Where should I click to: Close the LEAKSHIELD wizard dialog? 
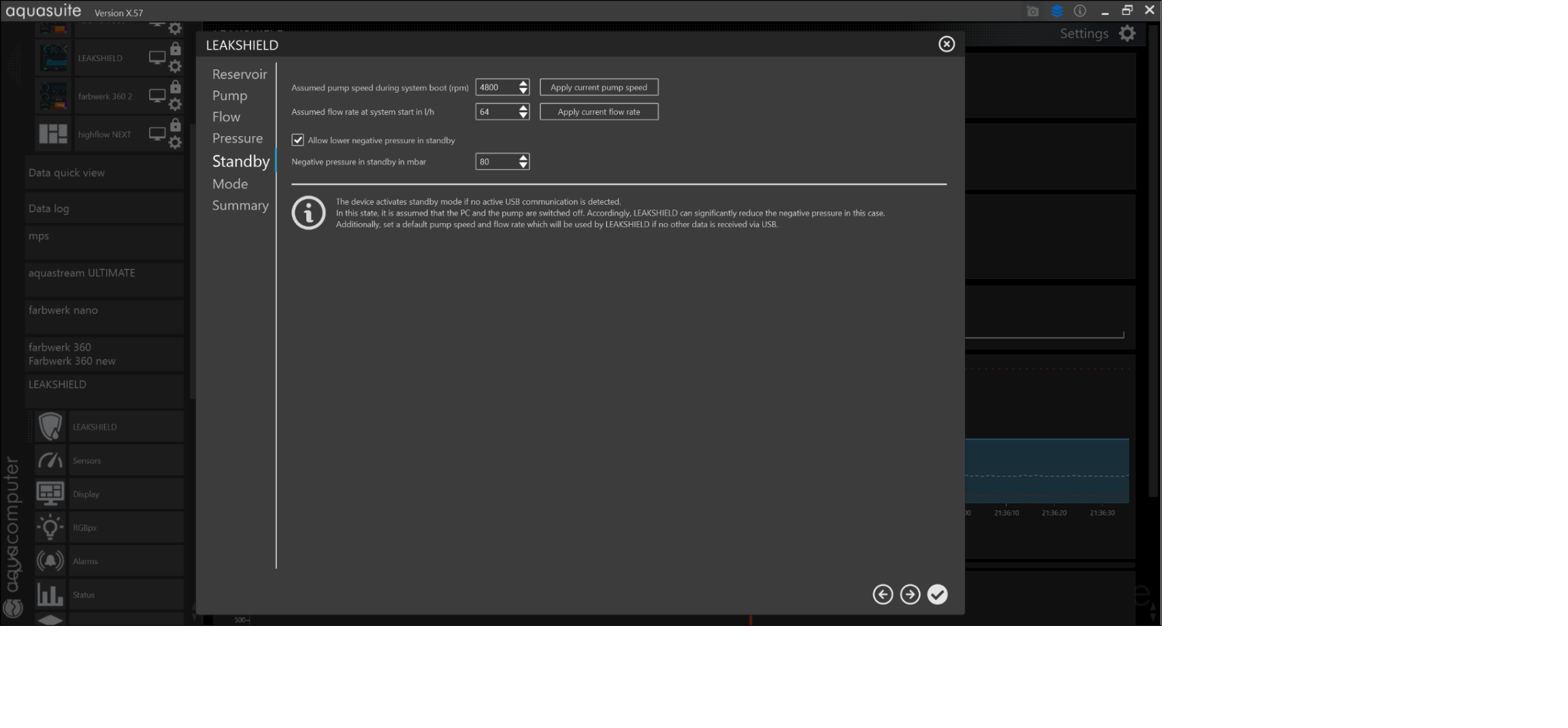(946, 44)
